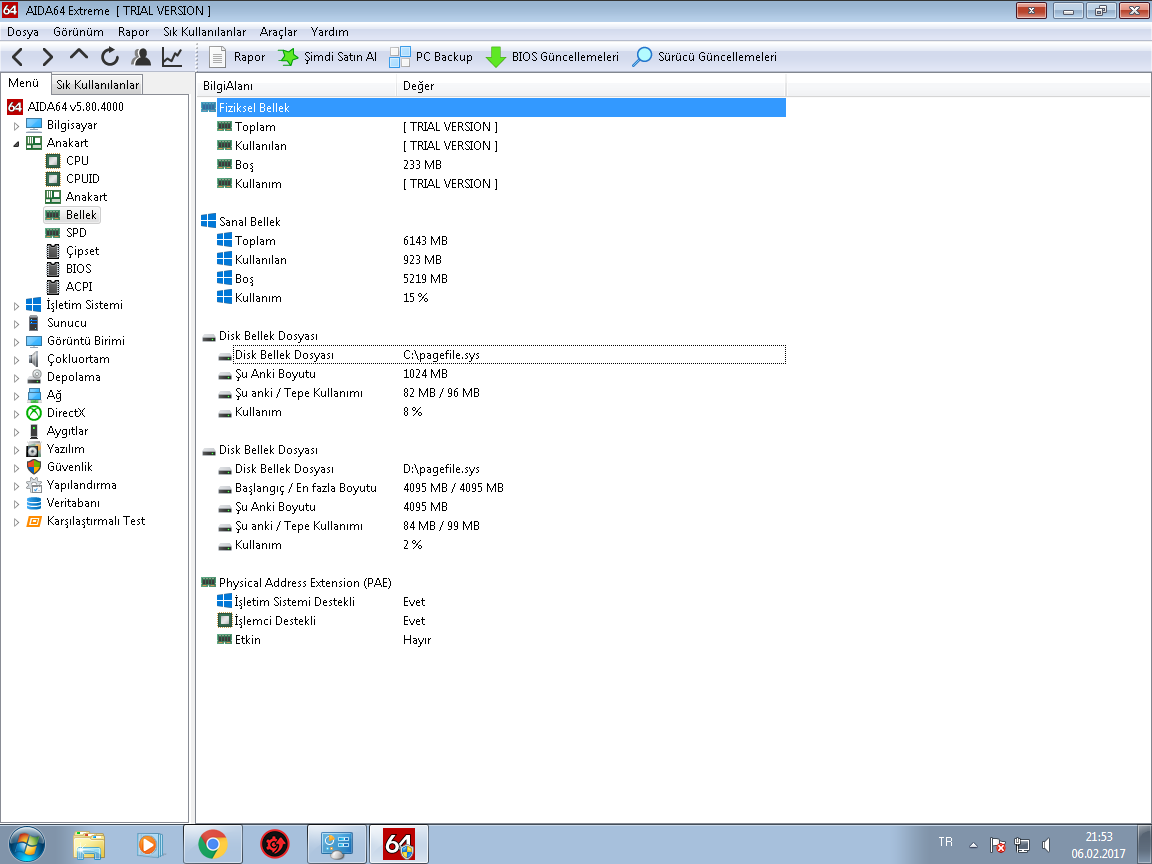Open PC Backup from the toolbar
Viewport: 1152px width, 864px height.
(x=431, y=57)
